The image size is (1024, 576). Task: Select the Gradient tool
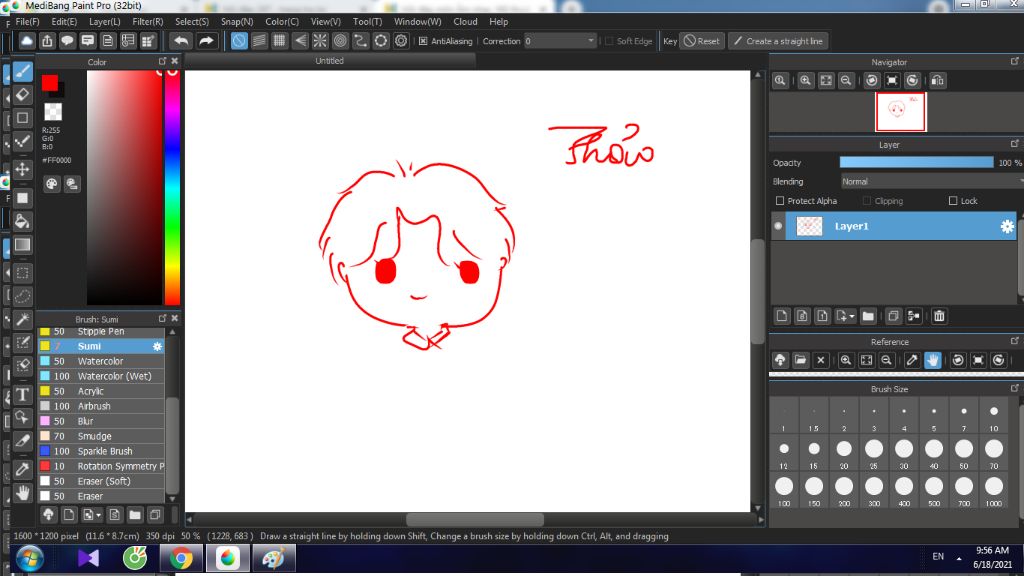(22, 245)
